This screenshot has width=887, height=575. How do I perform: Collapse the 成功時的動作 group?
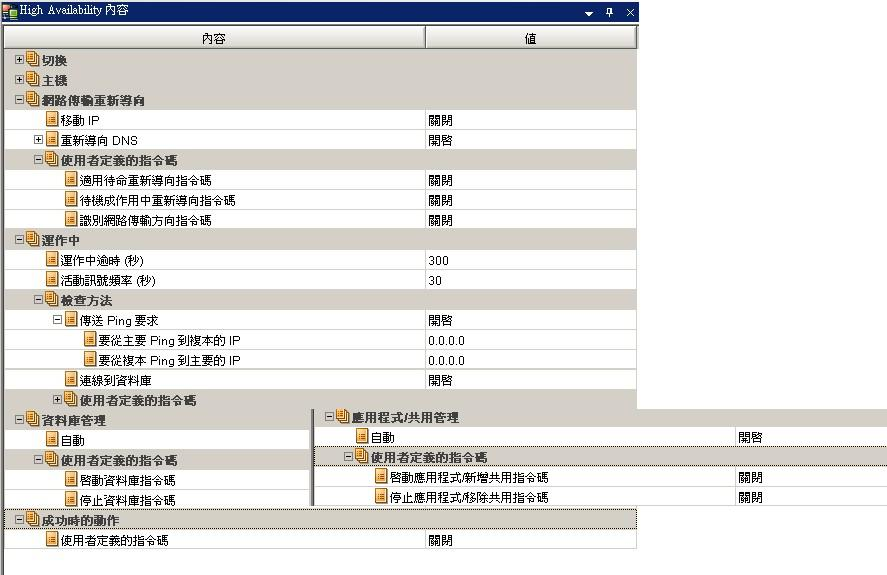point(19,520)
